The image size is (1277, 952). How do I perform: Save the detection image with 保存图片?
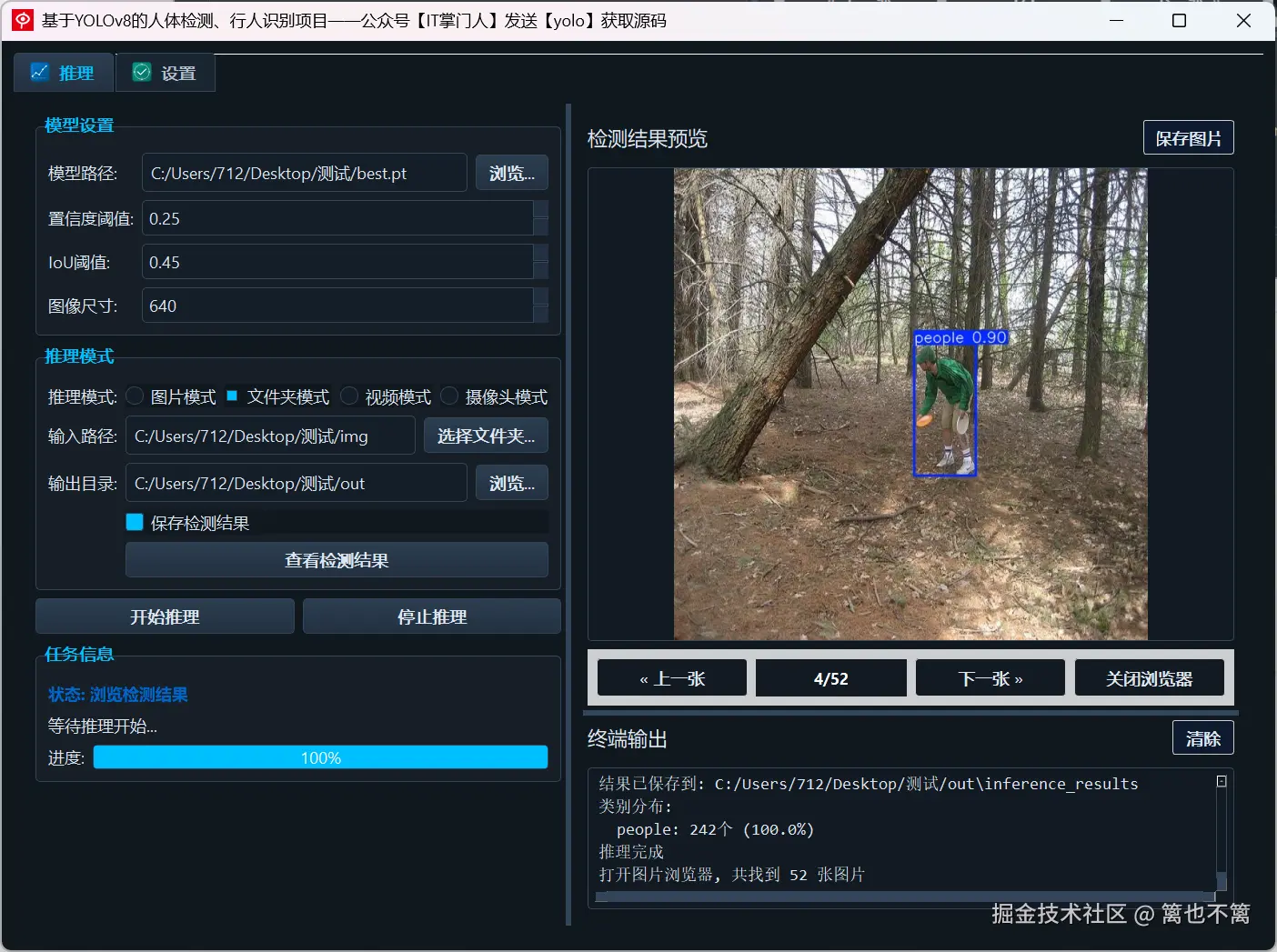point(1188,138)
